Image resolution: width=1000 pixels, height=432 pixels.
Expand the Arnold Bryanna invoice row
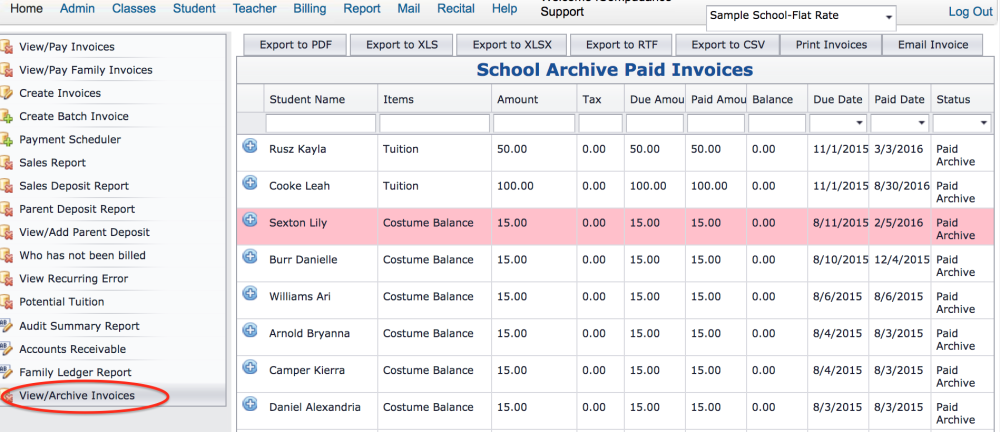pos(250,331)
